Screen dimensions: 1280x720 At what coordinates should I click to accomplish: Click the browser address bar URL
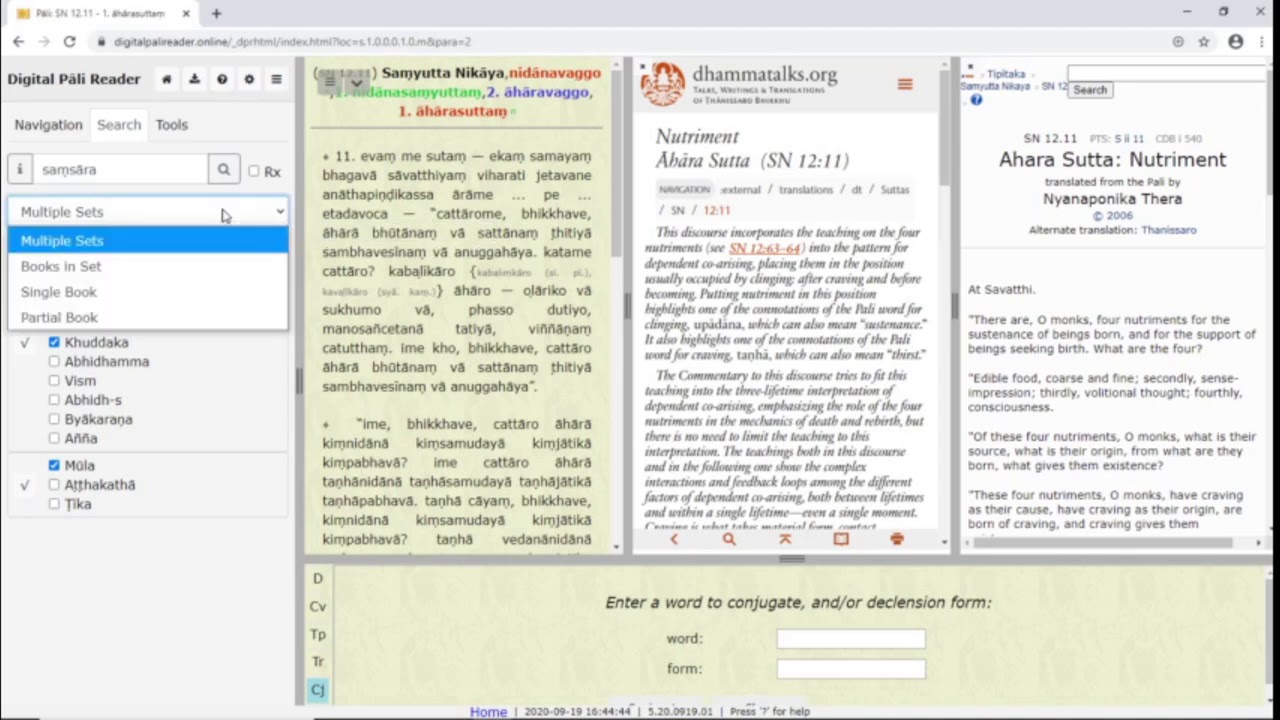click(292, 42)
